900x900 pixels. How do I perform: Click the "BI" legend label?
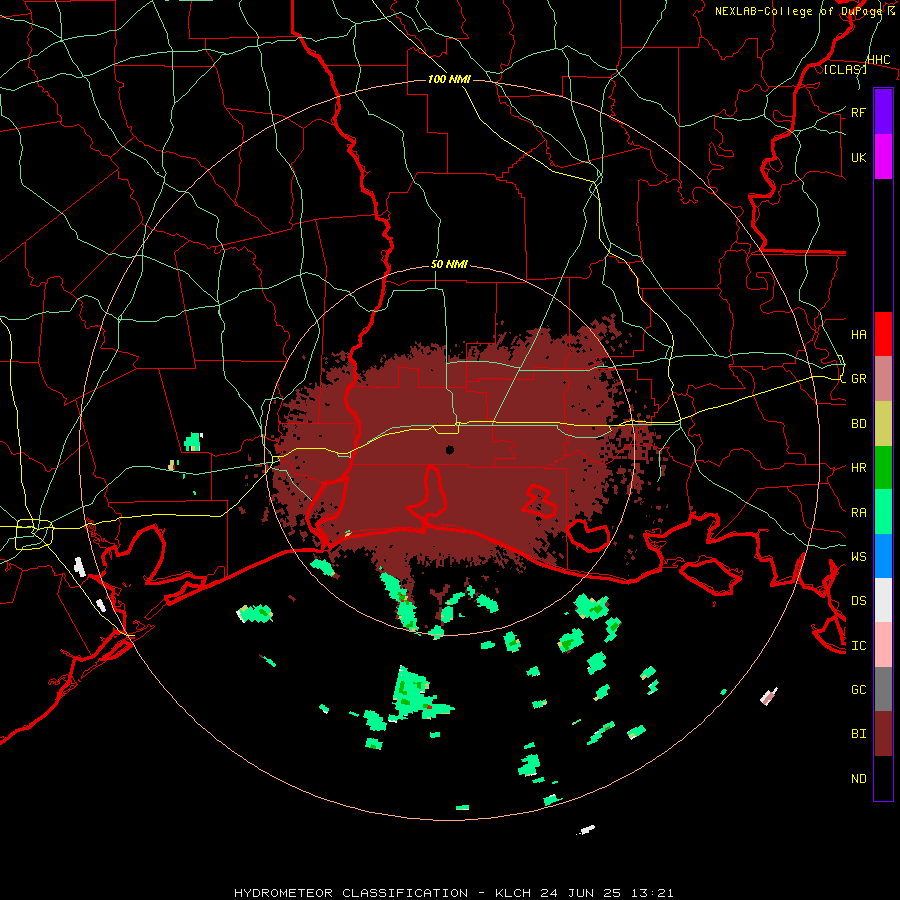tap(858, 734)
